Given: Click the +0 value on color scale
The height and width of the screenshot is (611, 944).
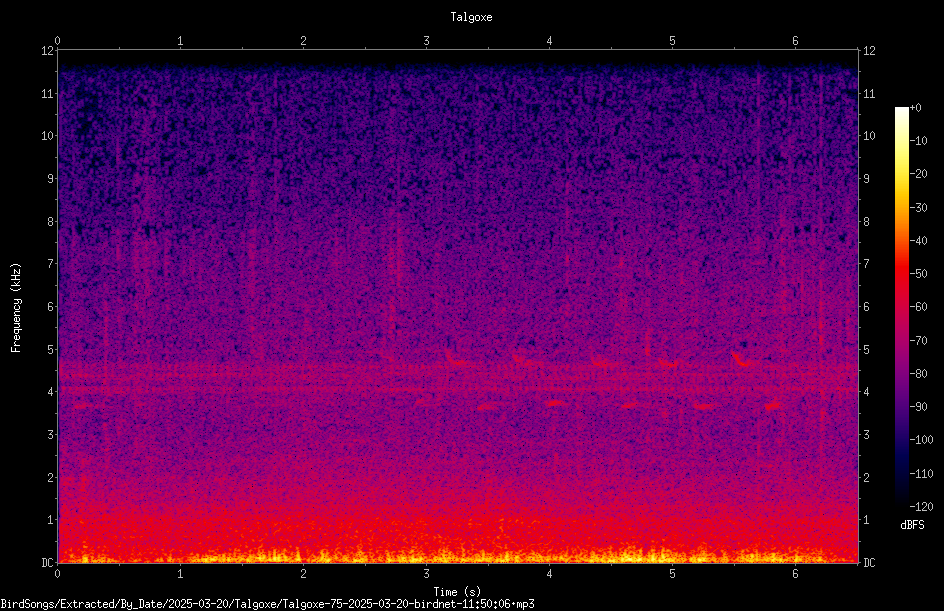Looking at the screenshot, I should [916, 108].
